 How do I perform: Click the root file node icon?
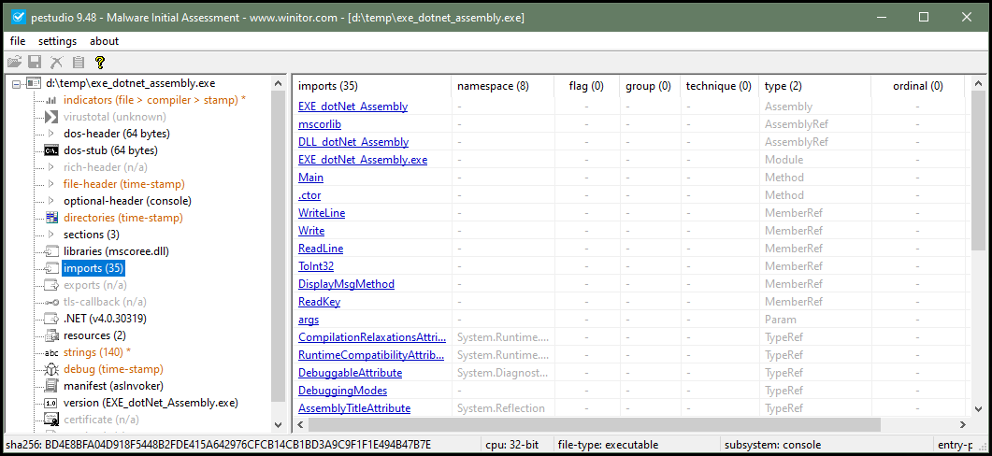point(34,83)
